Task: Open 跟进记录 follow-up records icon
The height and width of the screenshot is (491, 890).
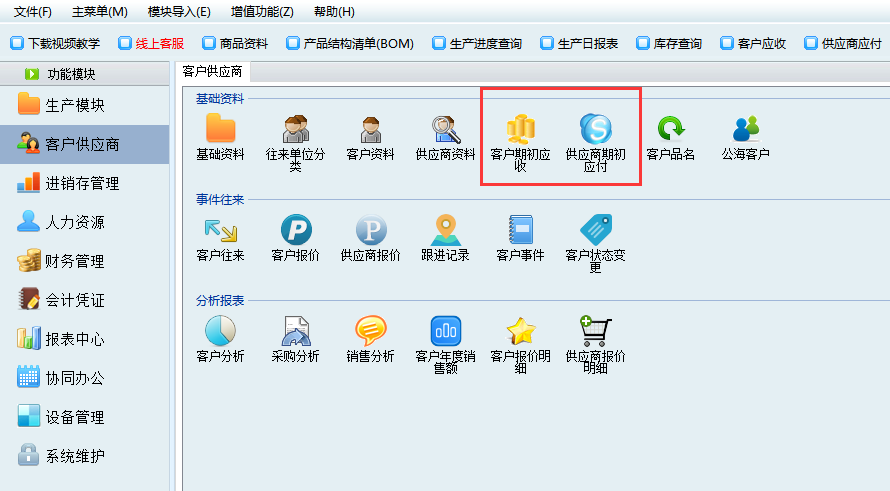Action: click(445, 231)
